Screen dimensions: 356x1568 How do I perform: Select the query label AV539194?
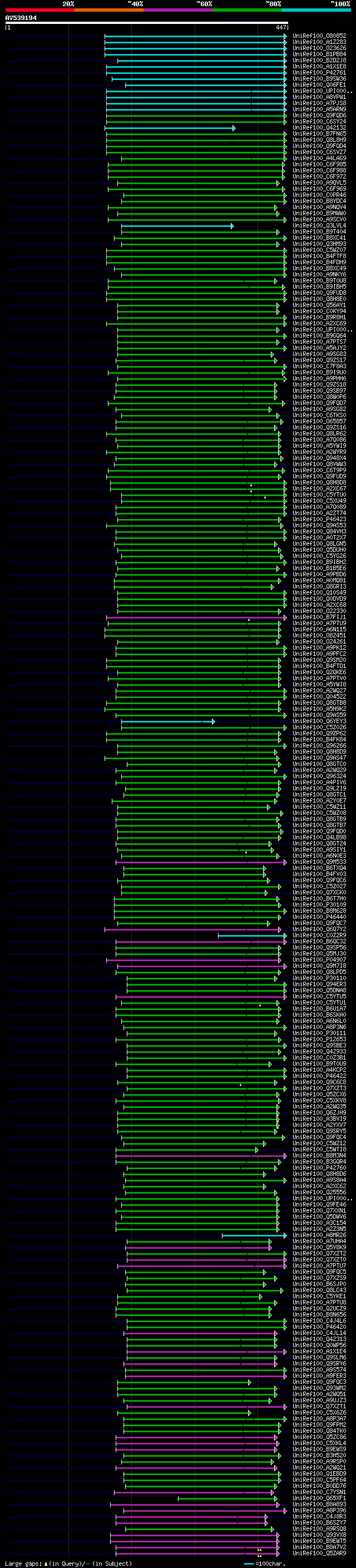tap(21, 18)
